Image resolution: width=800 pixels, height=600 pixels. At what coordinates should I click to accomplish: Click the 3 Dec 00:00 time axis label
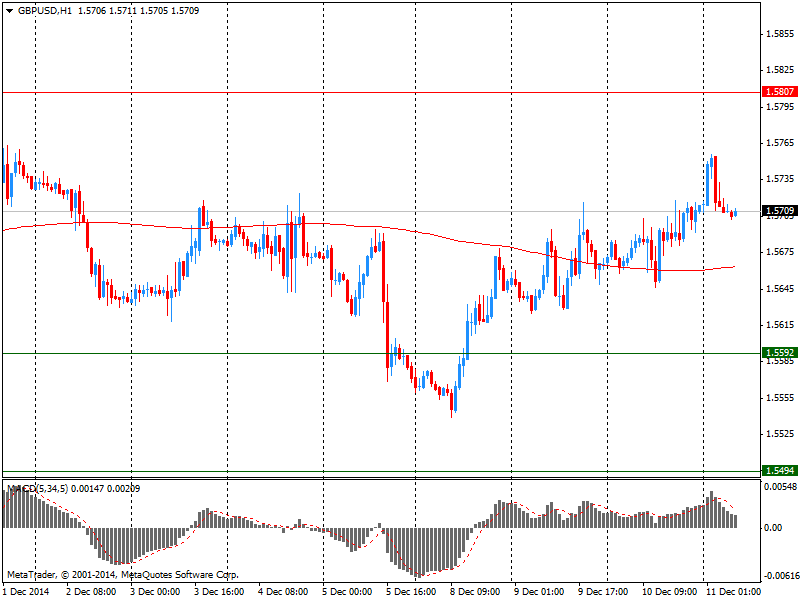[155, 591]
